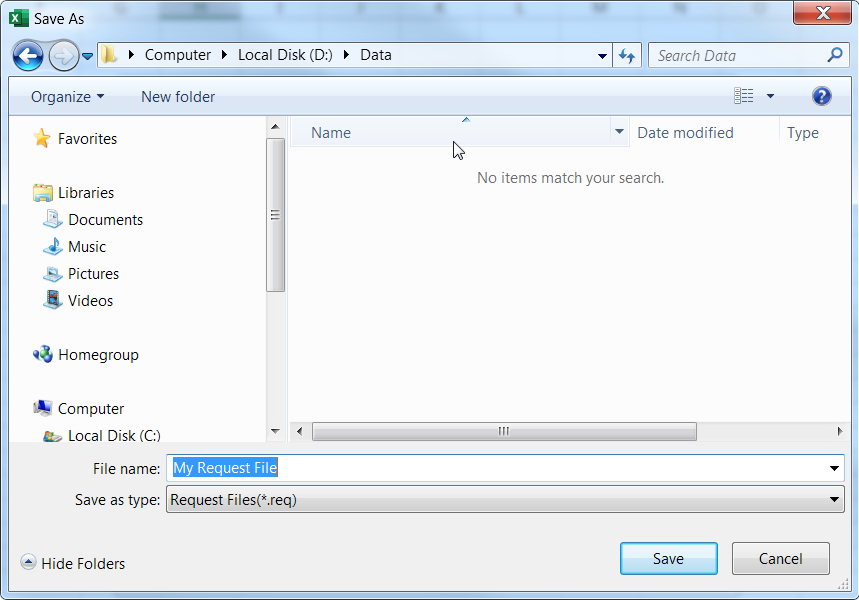Open the File name history dropdown
This screenshot has width=859, height=600.
835,468
